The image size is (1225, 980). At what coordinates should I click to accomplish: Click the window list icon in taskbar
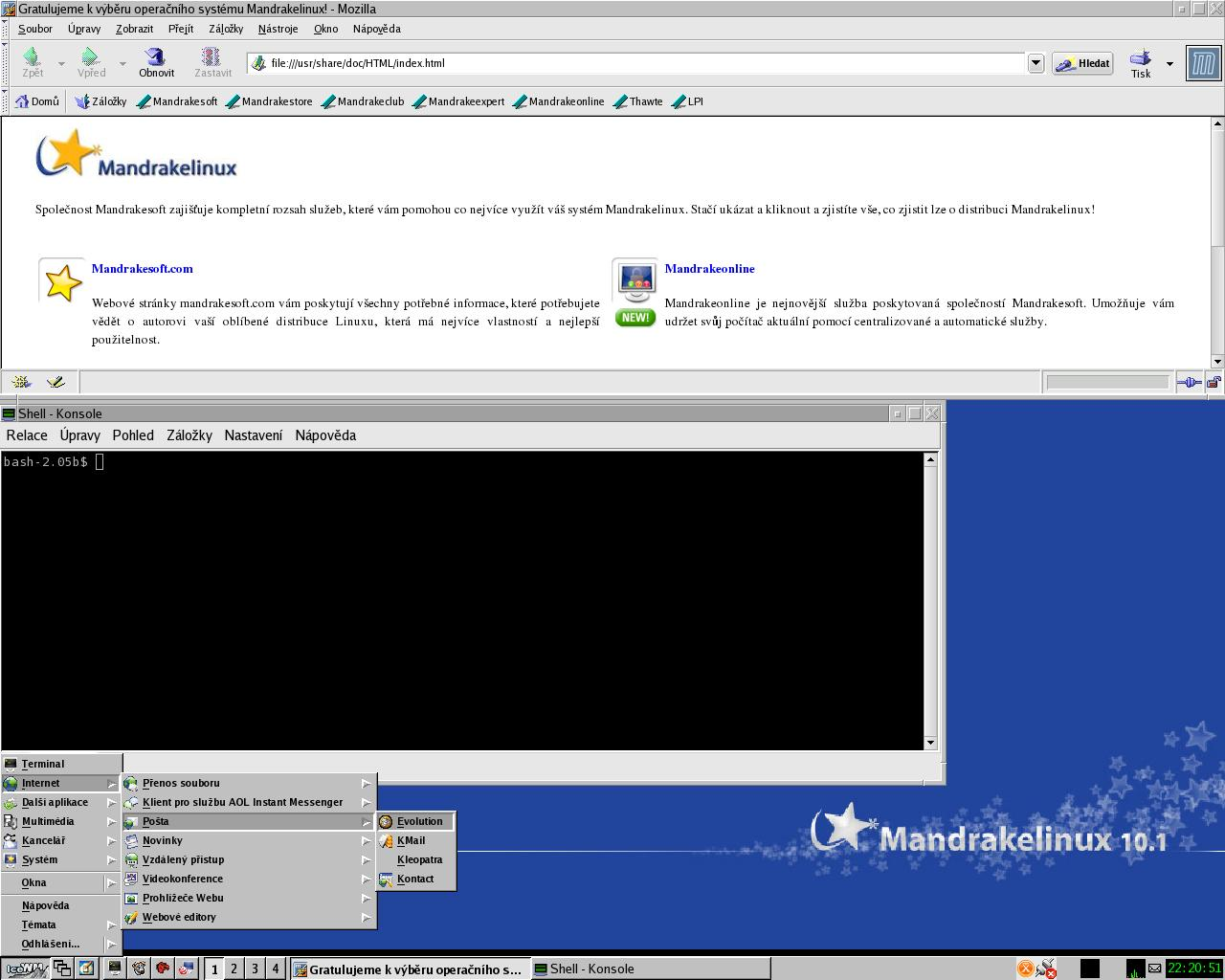(x=62, y=969)
